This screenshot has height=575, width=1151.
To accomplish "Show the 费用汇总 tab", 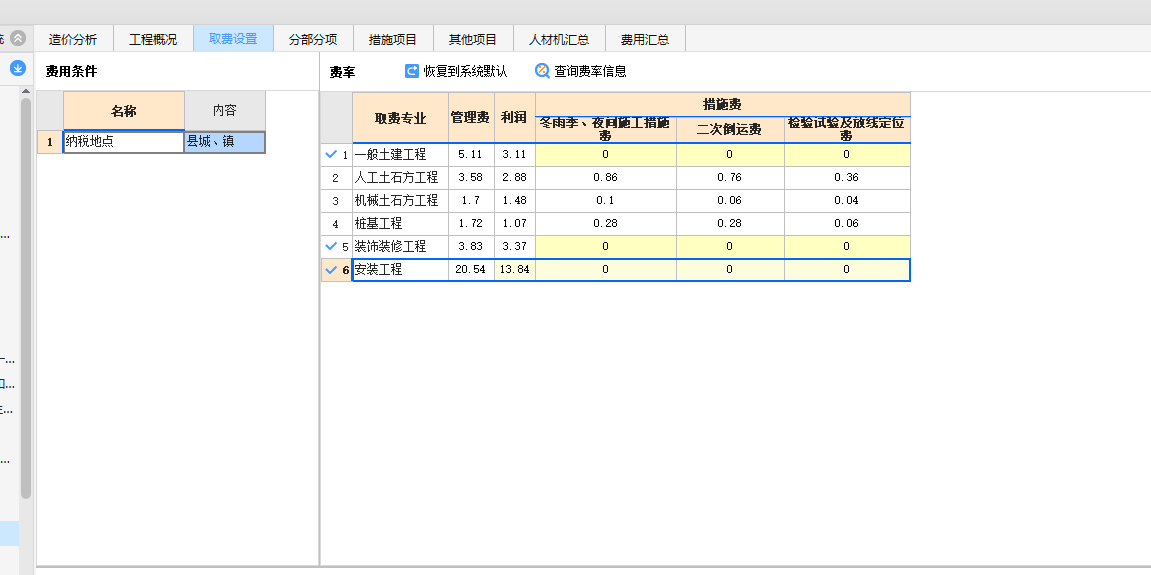I will click(645, 39).
